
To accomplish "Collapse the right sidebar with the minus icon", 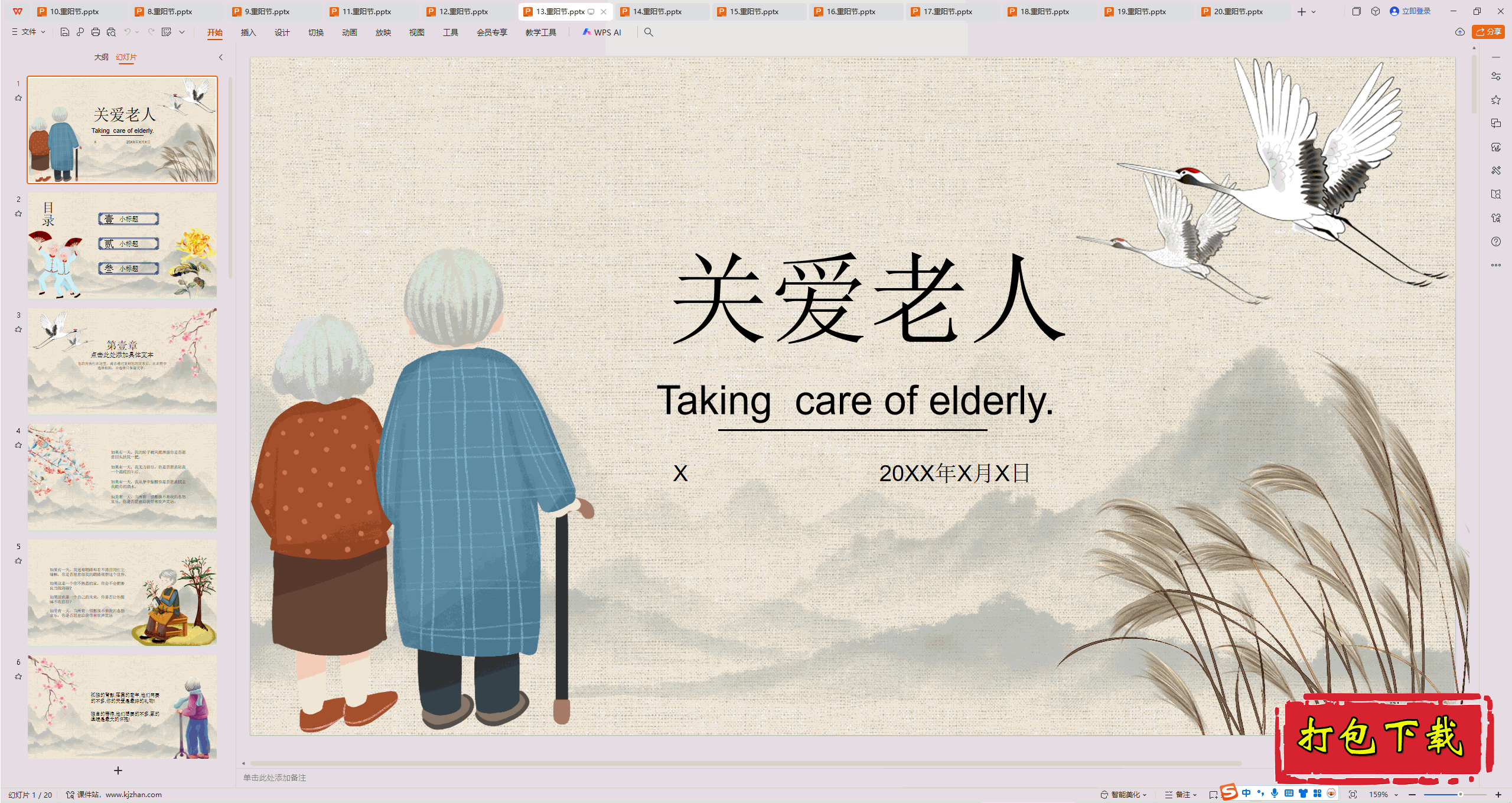I will 1496,57.
